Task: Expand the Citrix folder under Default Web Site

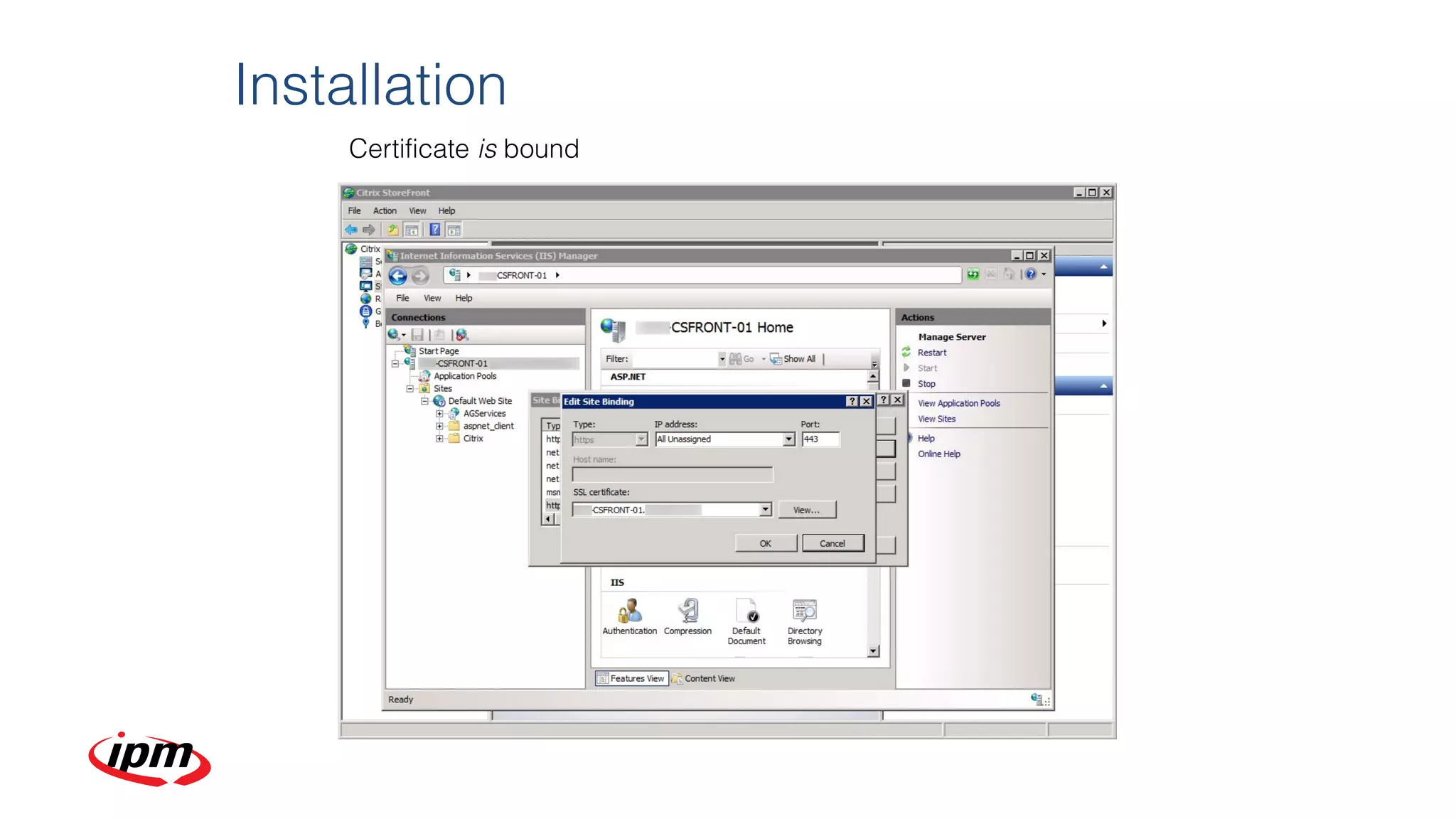Action: coord(440,439)
